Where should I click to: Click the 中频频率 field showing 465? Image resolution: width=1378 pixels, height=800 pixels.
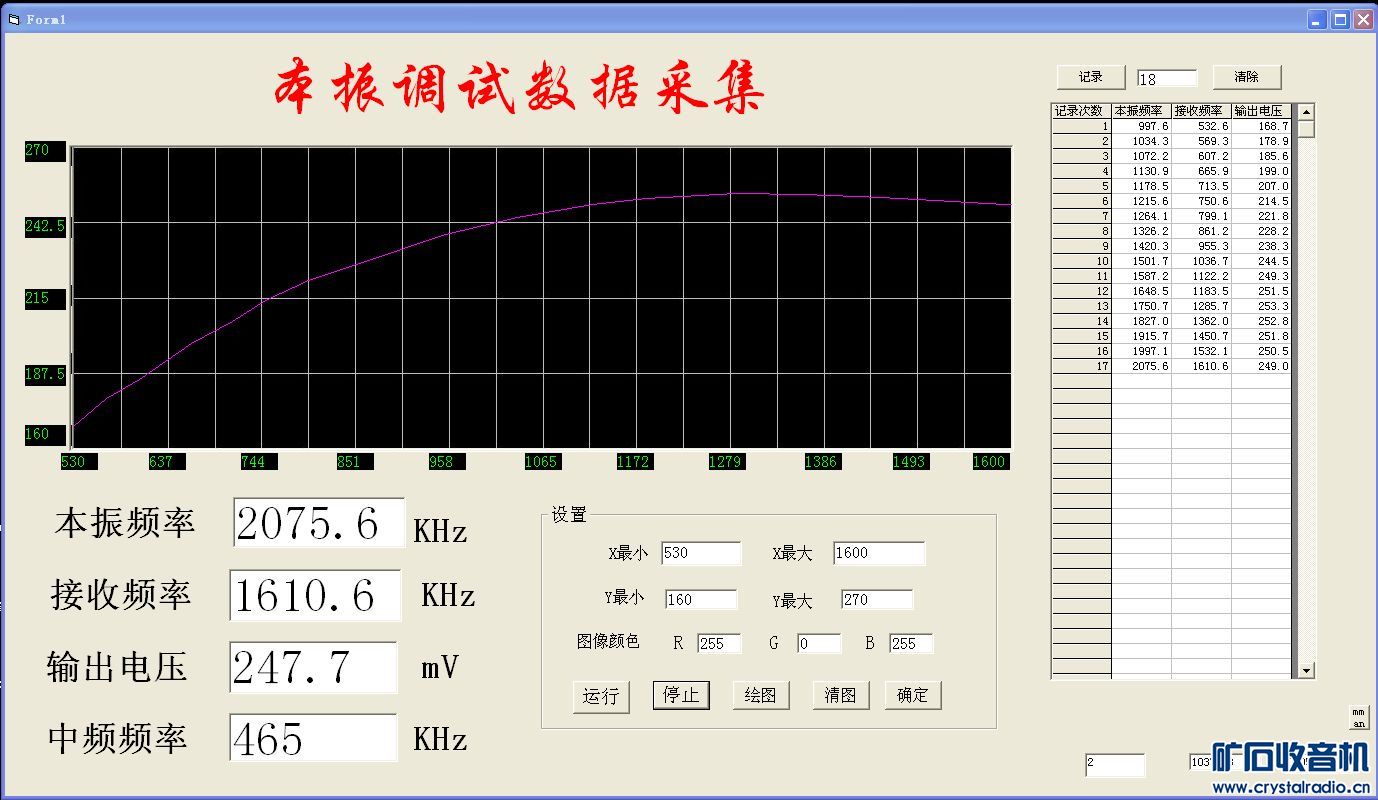click(x=313, y=738)
